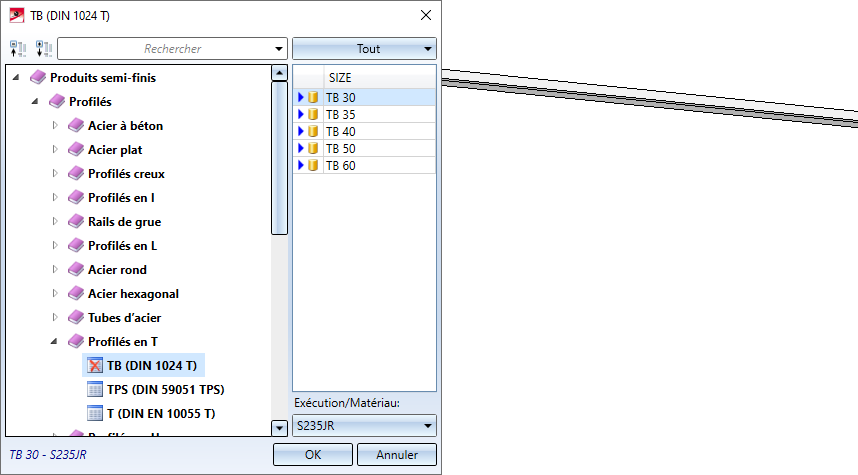Click the cylinder icon of TB 50
The height and width of the screenshot is (475, 858).
click(313, 148)
